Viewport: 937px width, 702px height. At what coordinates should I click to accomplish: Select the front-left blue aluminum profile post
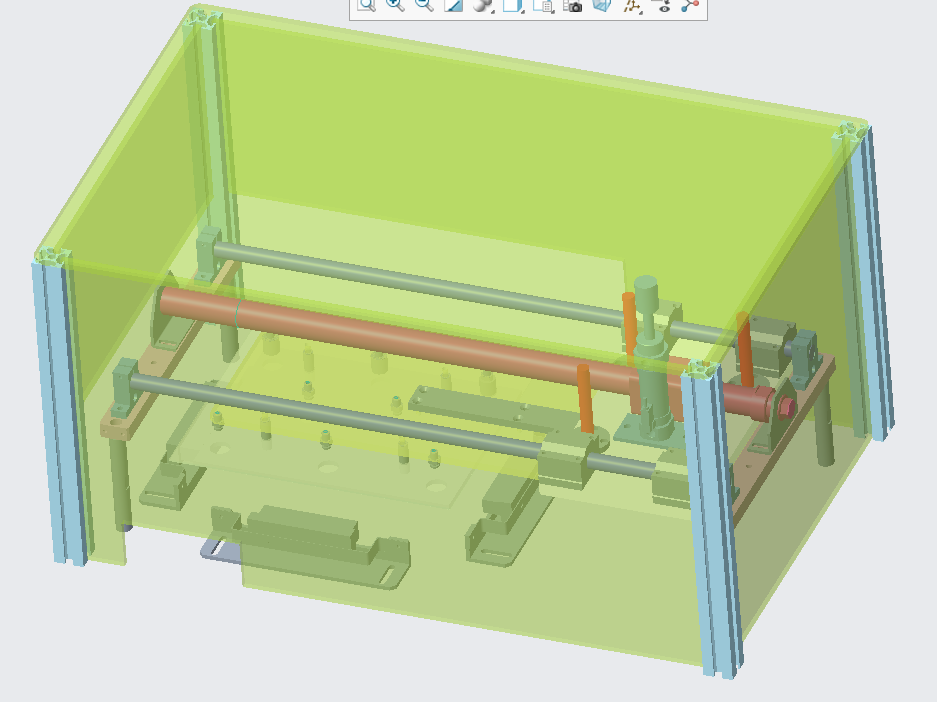coord(61,412)
